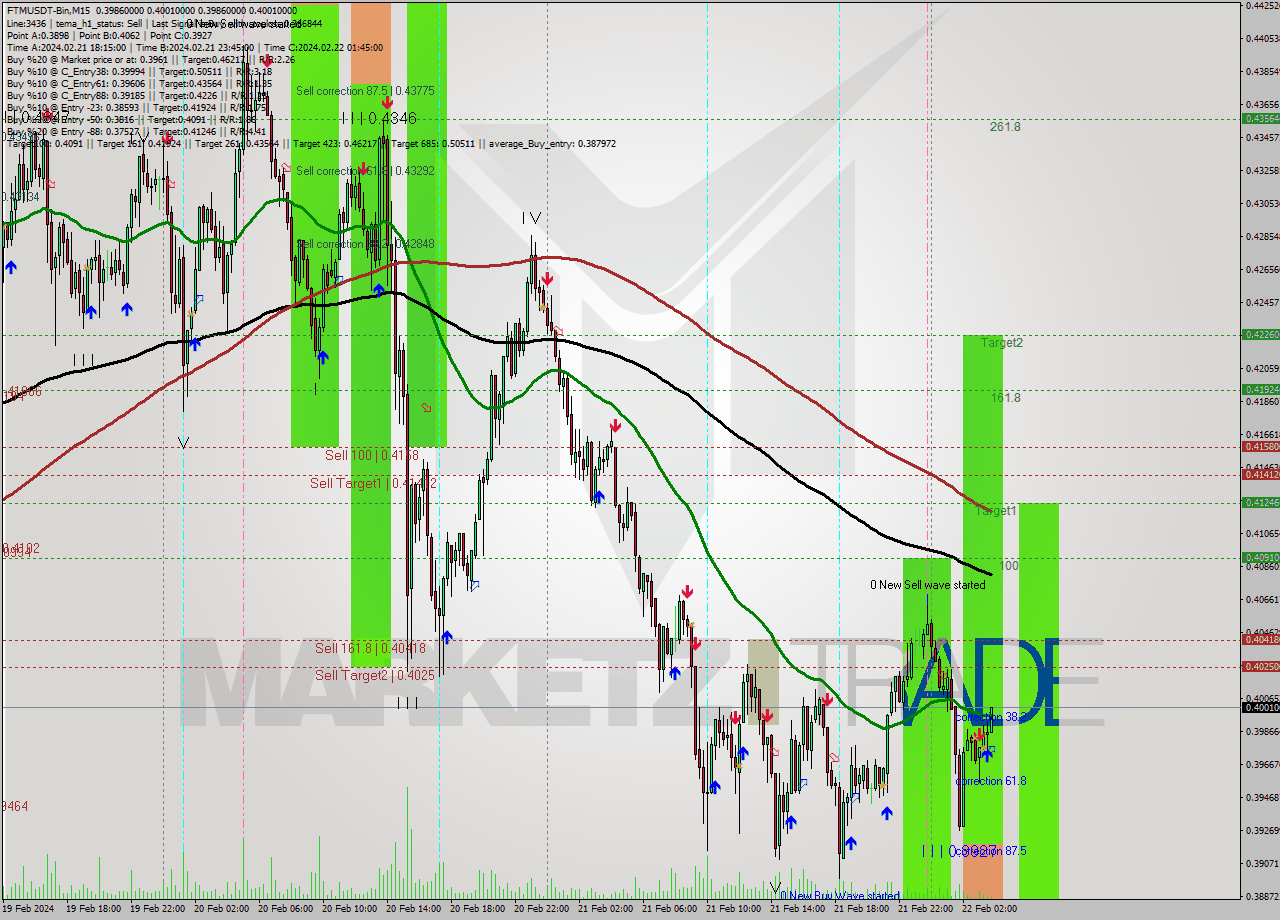
Task: Click the '20 Feb 14:00' time axis label
Action: point(413,909)
